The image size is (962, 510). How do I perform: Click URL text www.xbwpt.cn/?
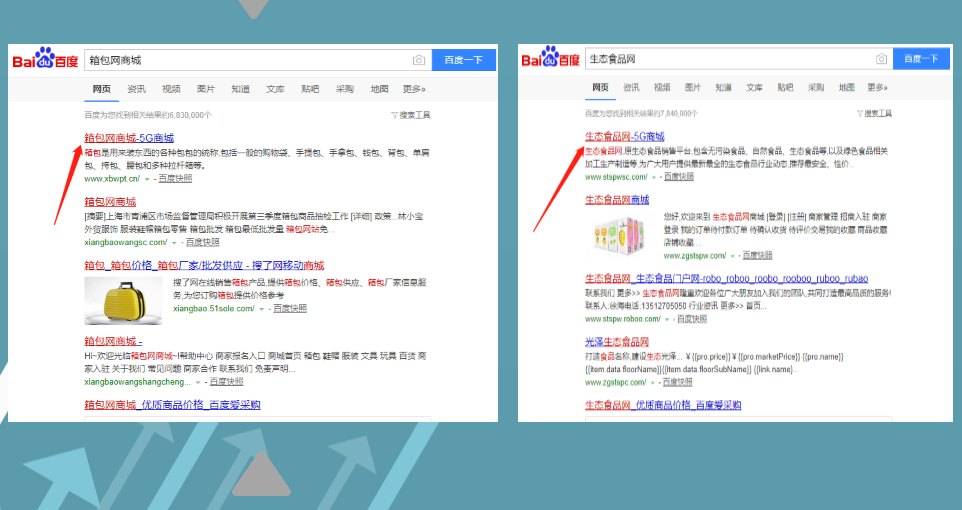point(112,179)
